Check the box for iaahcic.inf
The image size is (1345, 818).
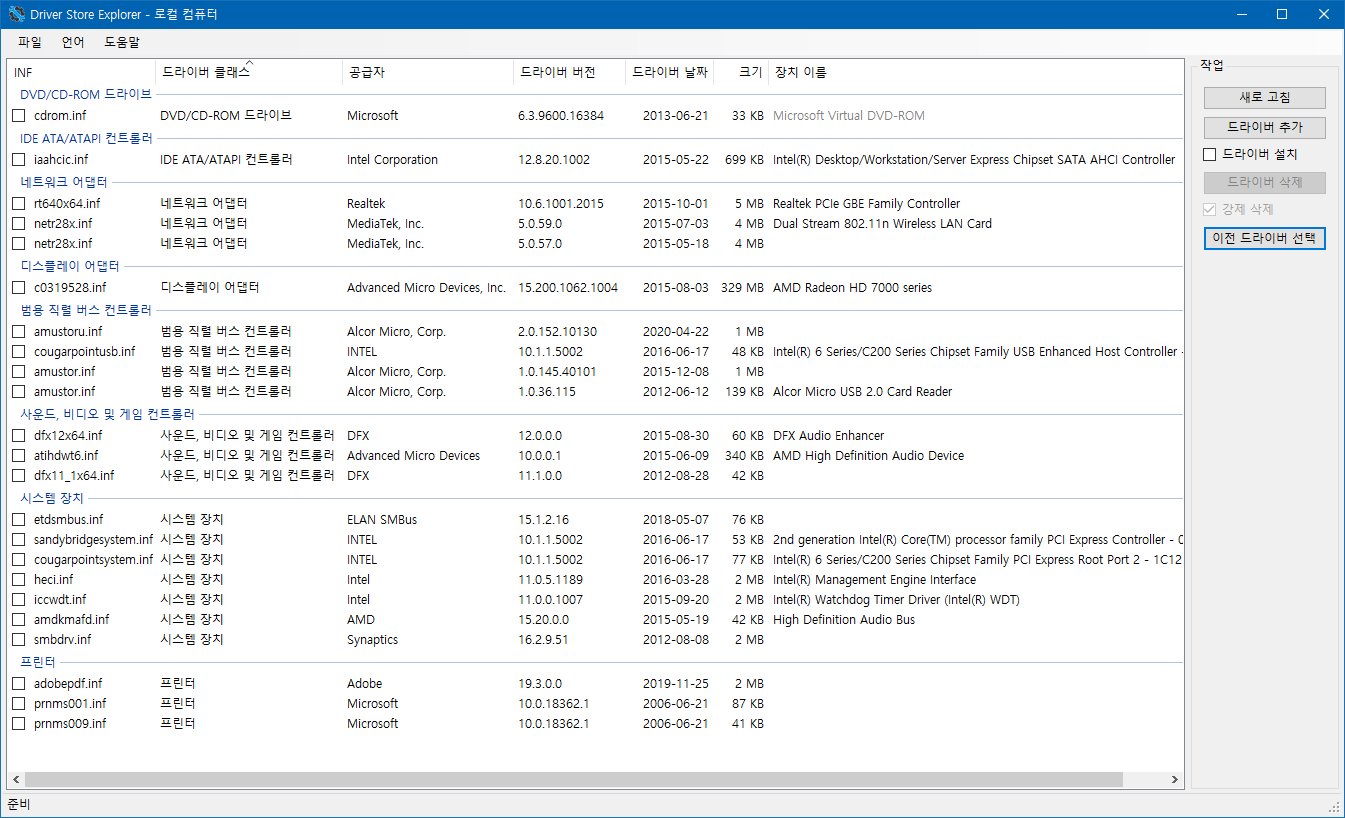coord(19,160)
